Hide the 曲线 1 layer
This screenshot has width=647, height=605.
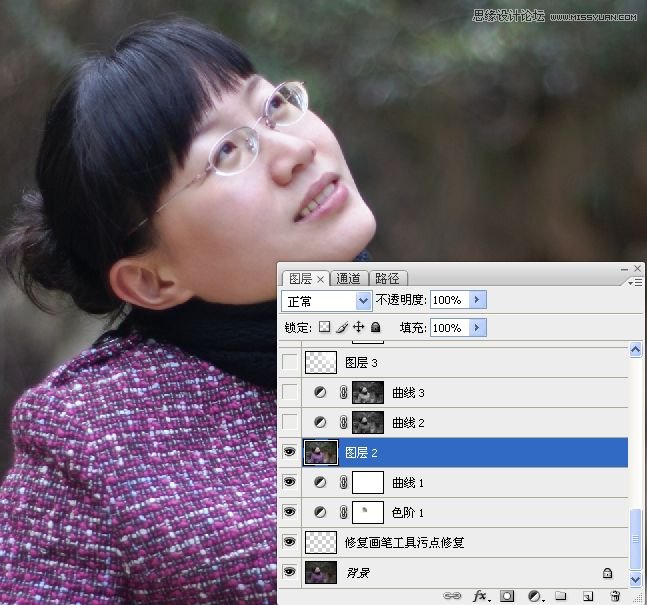(x=290, y=482)
